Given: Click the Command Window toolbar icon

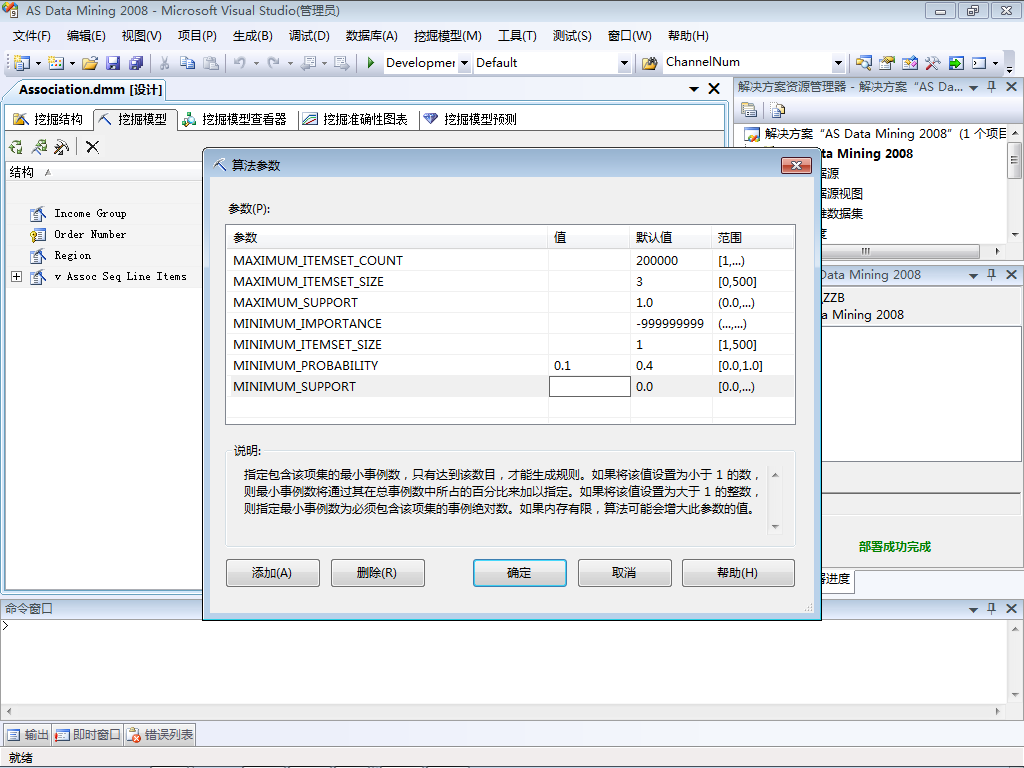Looking at the screenshot, I should point(979,63).
